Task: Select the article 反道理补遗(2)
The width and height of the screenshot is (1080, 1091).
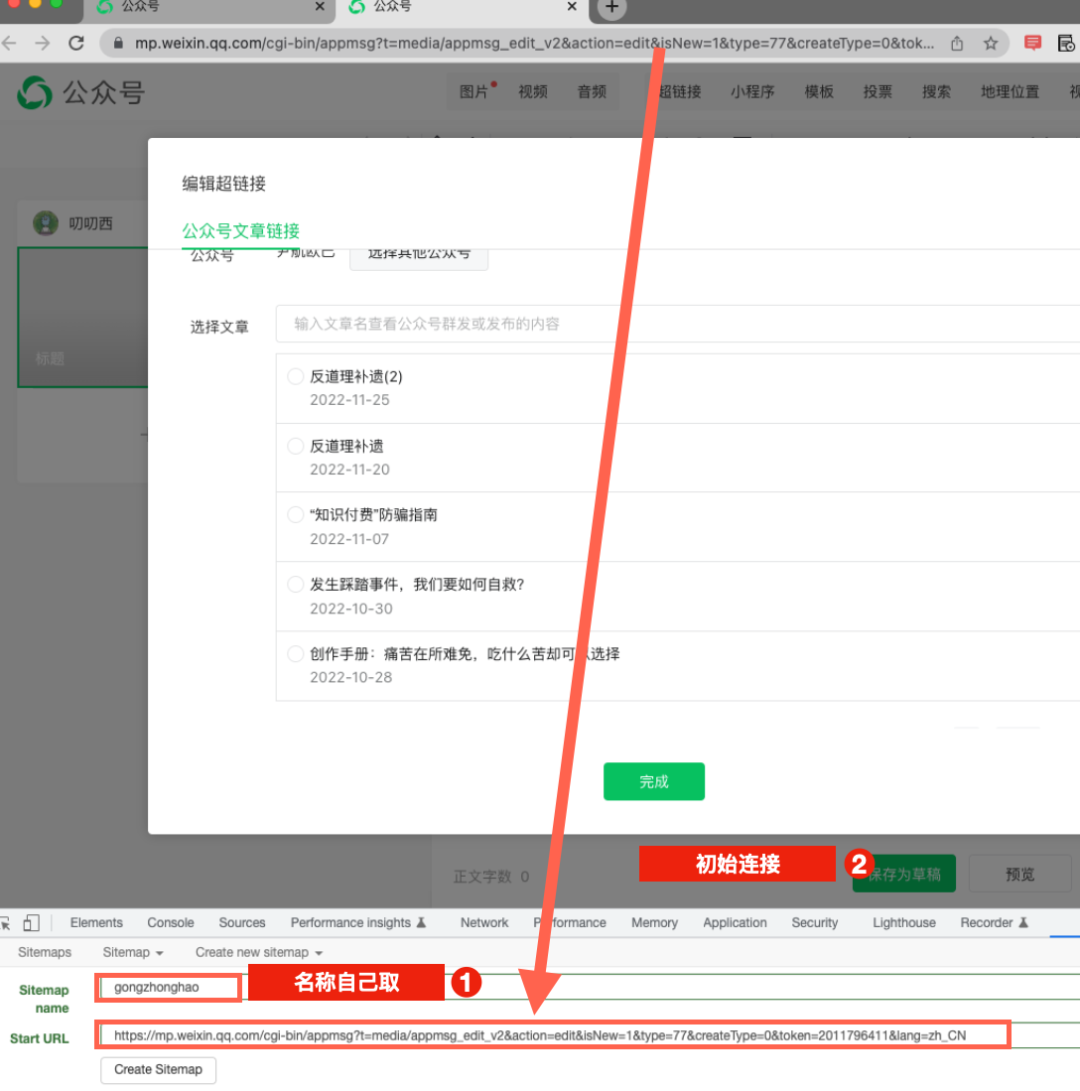Action: click(295, 377)
